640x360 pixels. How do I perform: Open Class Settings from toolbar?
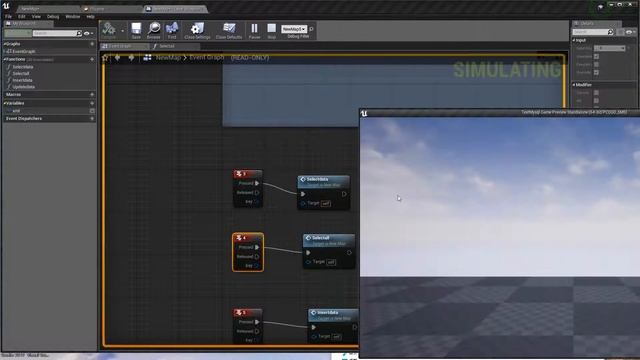(197, 31)
